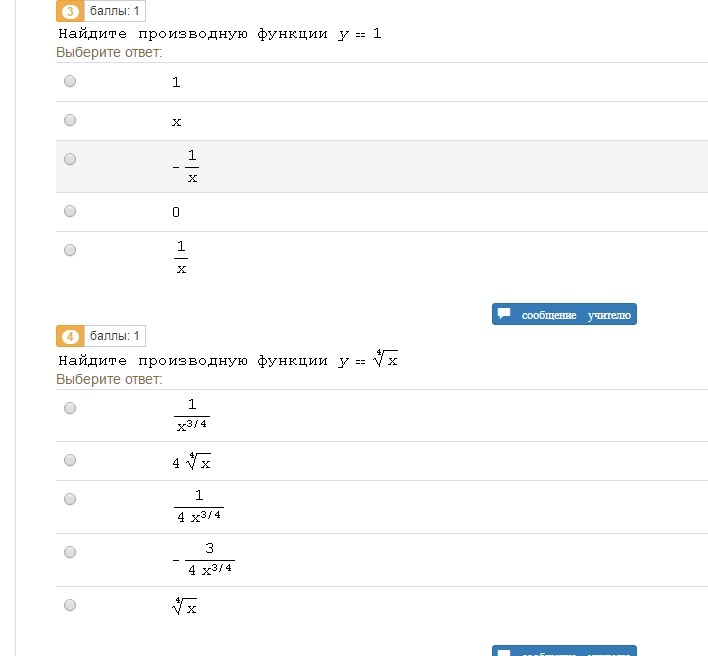
Task: Select last answer fourth root of x
Action: pyautogui.click(x=70, y=605)
